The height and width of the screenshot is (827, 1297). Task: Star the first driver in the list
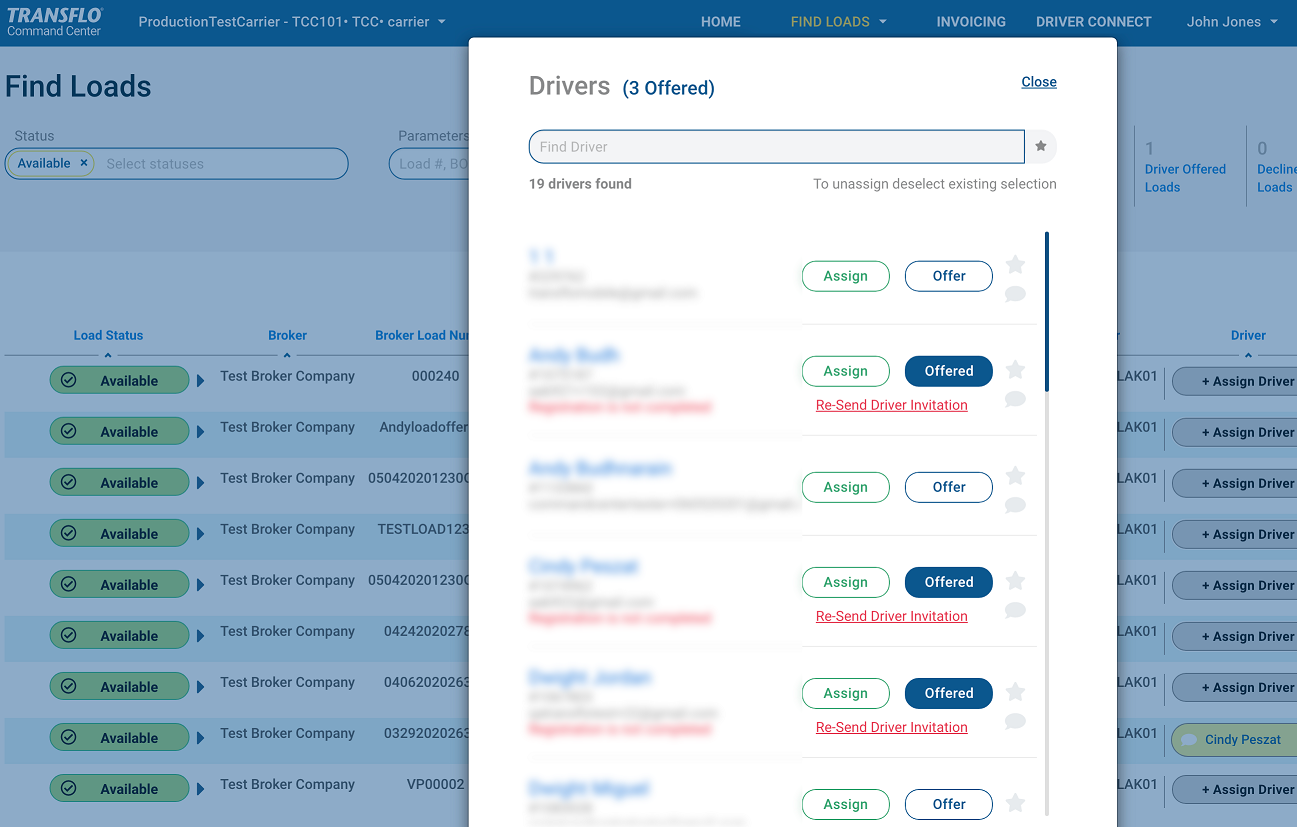point(1015,265)
